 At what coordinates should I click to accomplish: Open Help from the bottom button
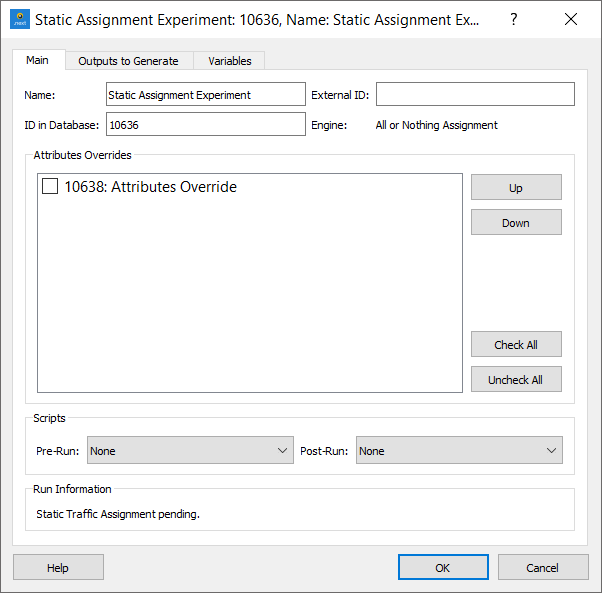pos(58,567)
